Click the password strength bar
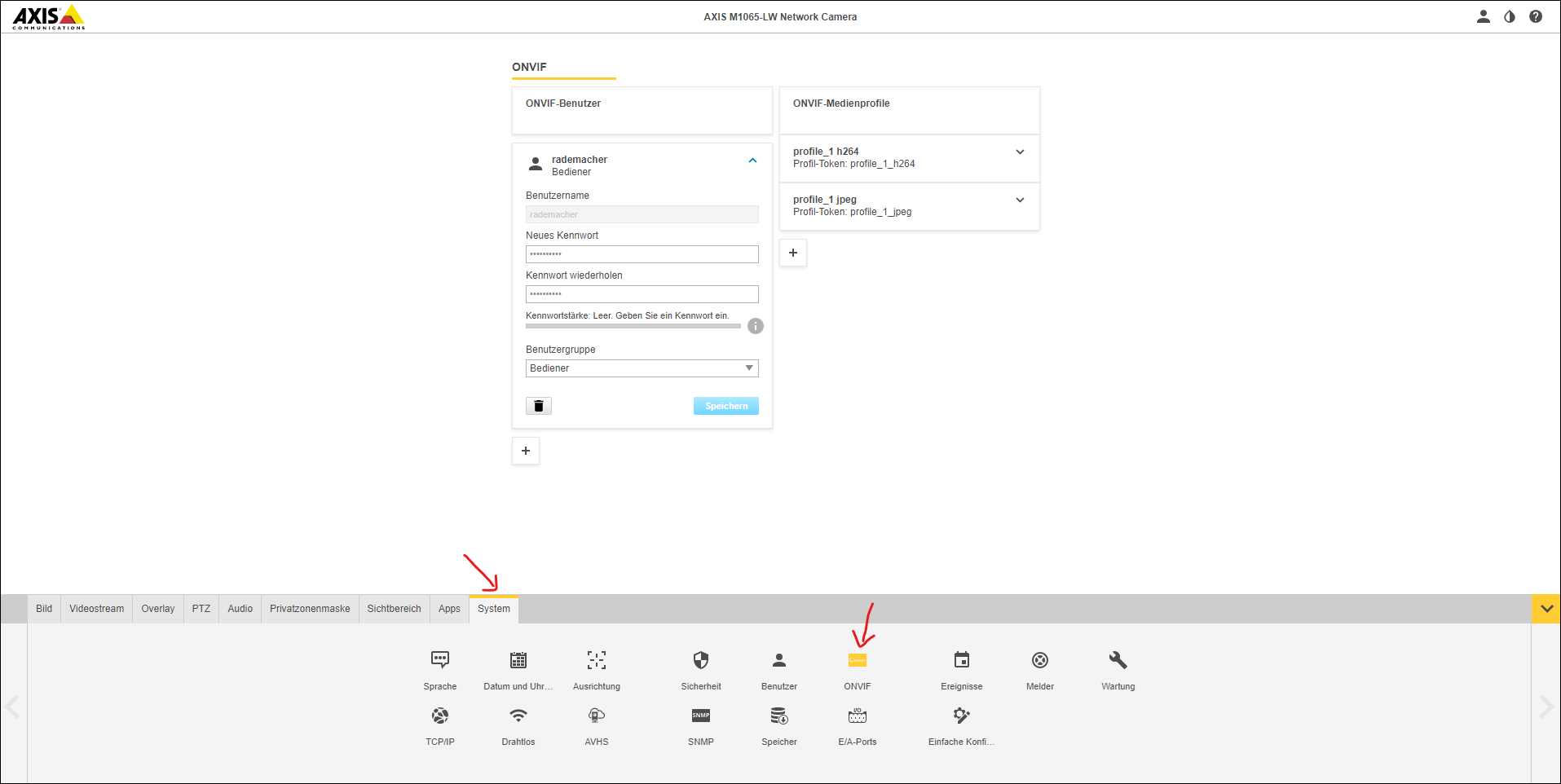 pyautogui.click(x=633, y=326)
